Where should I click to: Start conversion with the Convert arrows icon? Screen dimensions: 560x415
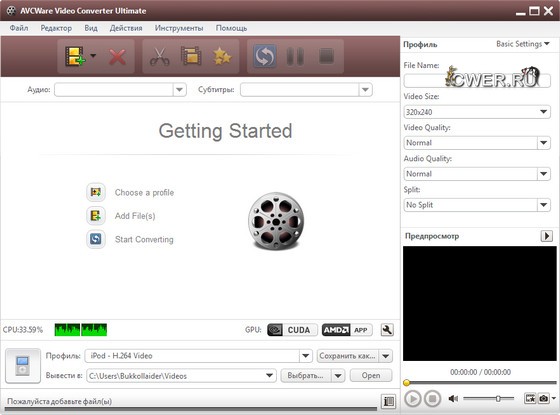(265, 56)
